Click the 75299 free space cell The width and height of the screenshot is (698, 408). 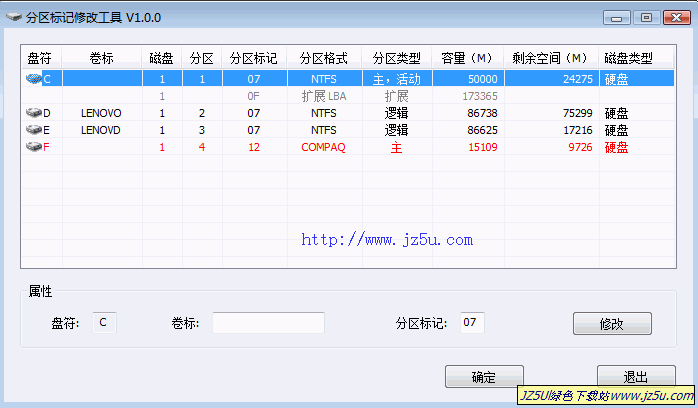(578, 113)
